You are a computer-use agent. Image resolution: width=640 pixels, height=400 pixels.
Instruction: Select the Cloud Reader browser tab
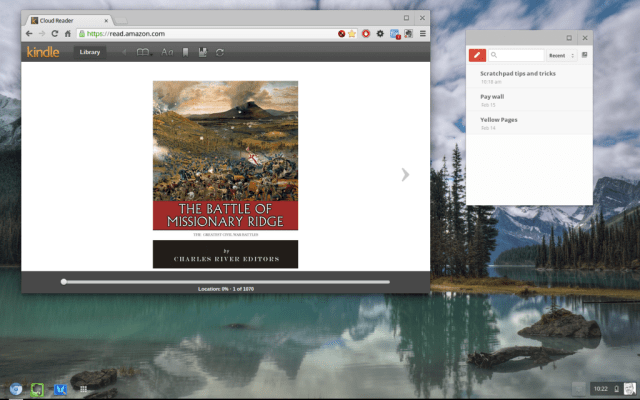tap(69, 20)
